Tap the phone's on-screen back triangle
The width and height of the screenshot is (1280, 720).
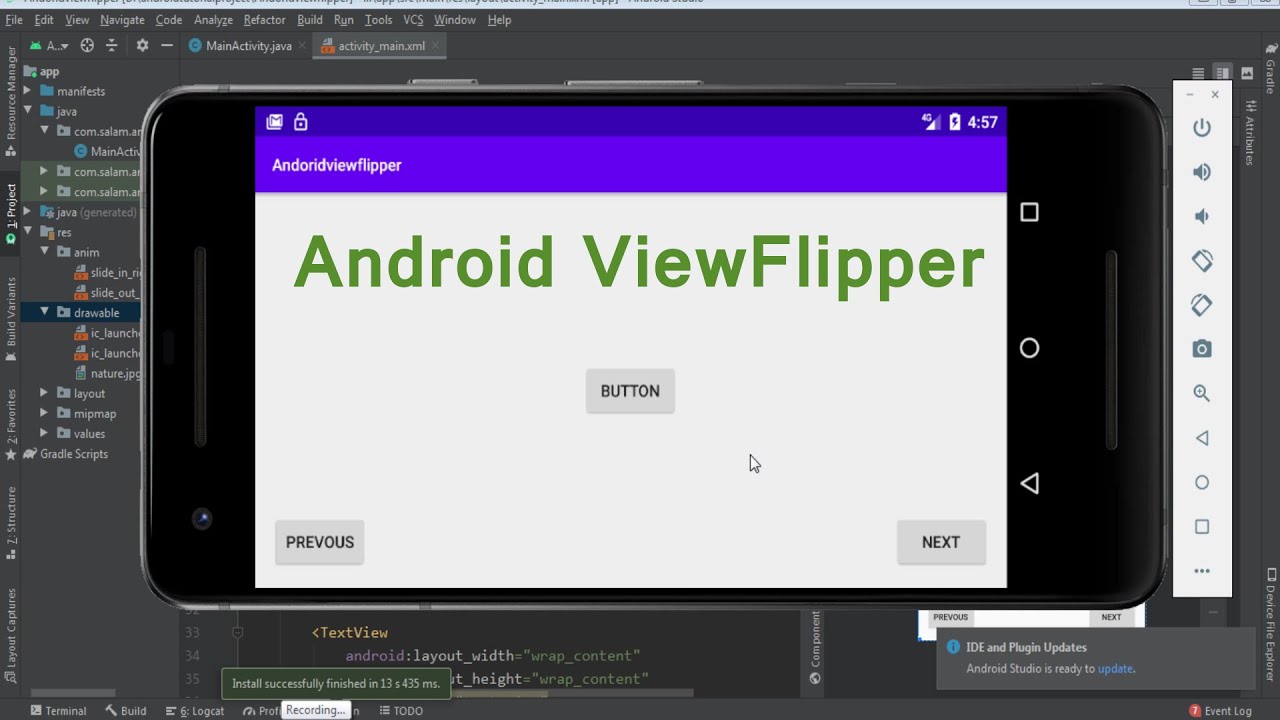pos(1029,483)
